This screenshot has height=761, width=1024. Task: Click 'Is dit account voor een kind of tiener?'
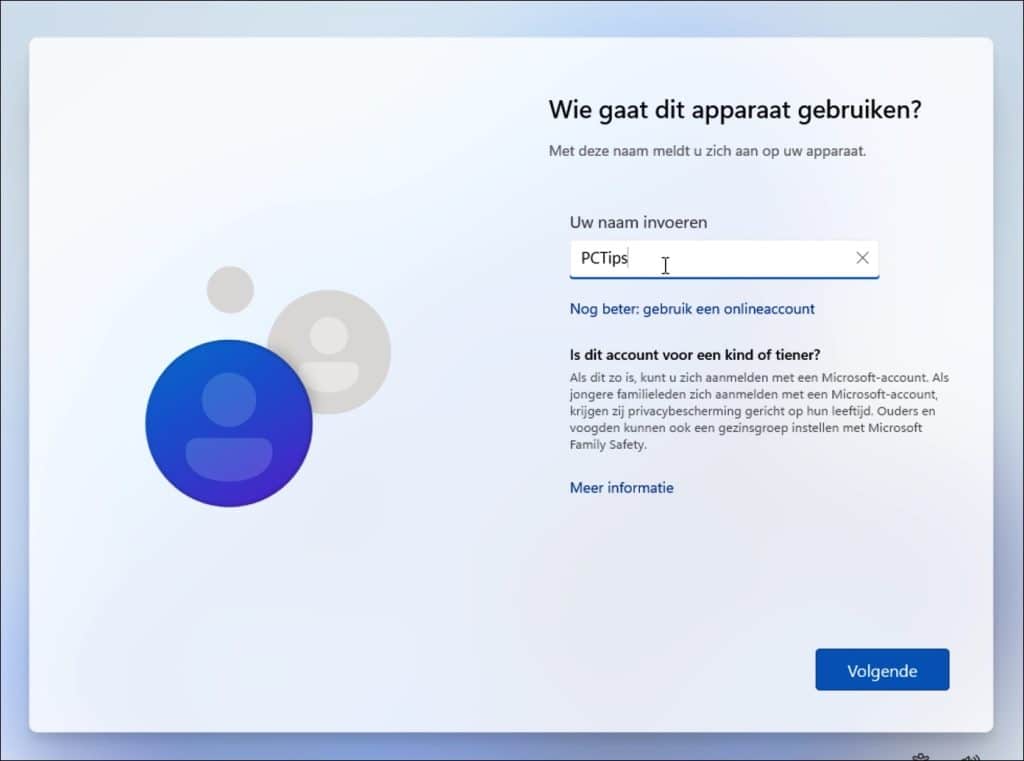click(x=695, y=355)
